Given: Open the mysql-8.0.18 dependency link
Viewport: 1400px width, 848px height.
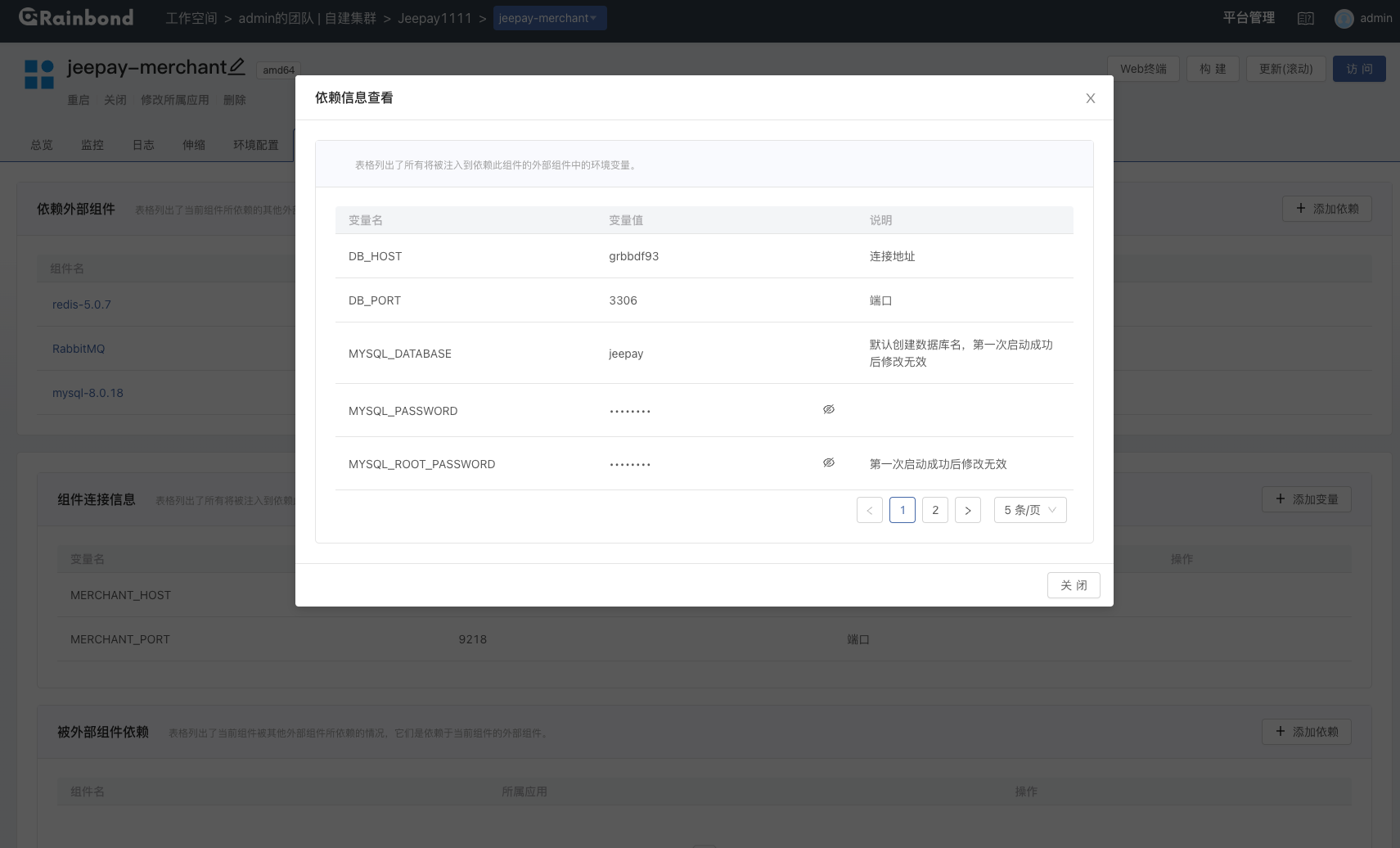Looking at the screenshot, I should 88,393.
